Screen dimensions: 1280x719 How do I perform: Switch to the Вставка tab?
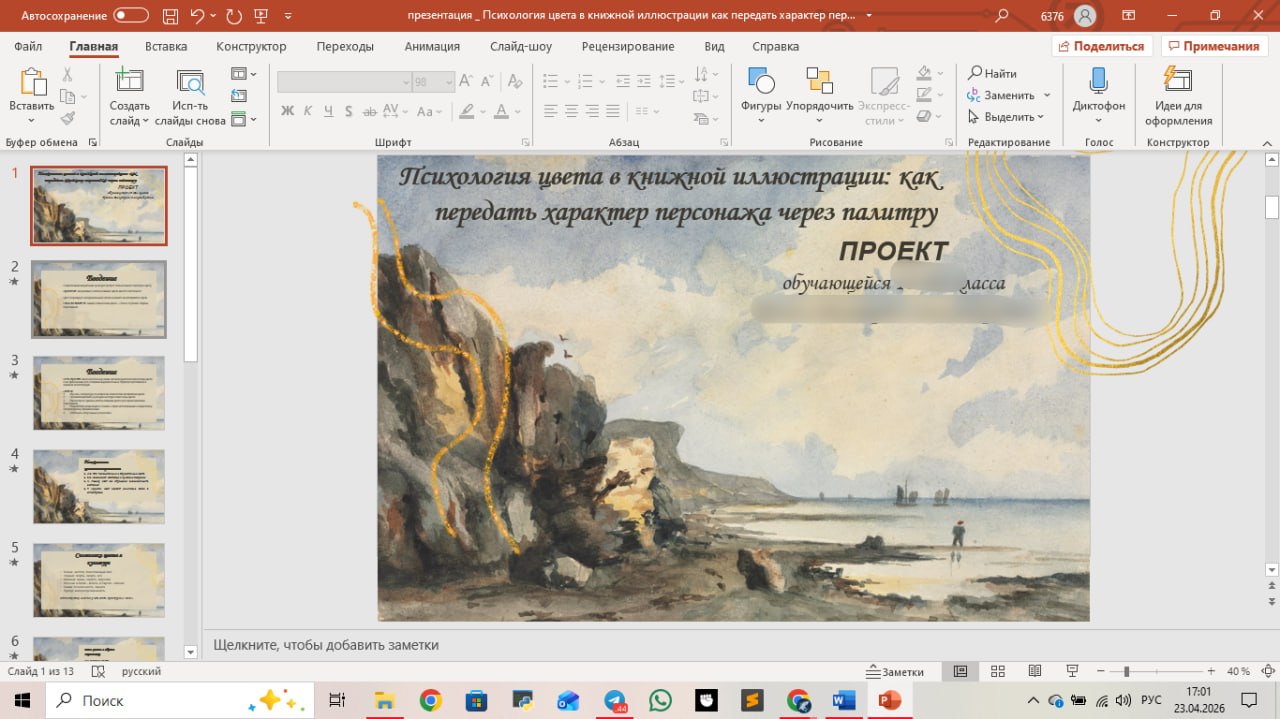click(166, 46)
